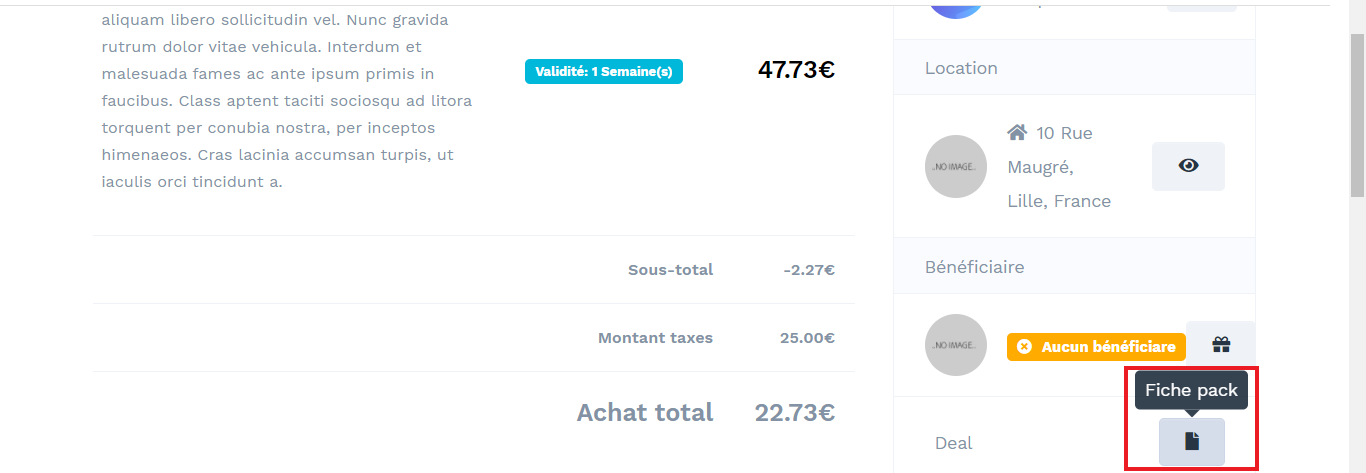Click the home icon next to 10 Rue
This screenshot has height=473, width=1366.
point(1017,133)
